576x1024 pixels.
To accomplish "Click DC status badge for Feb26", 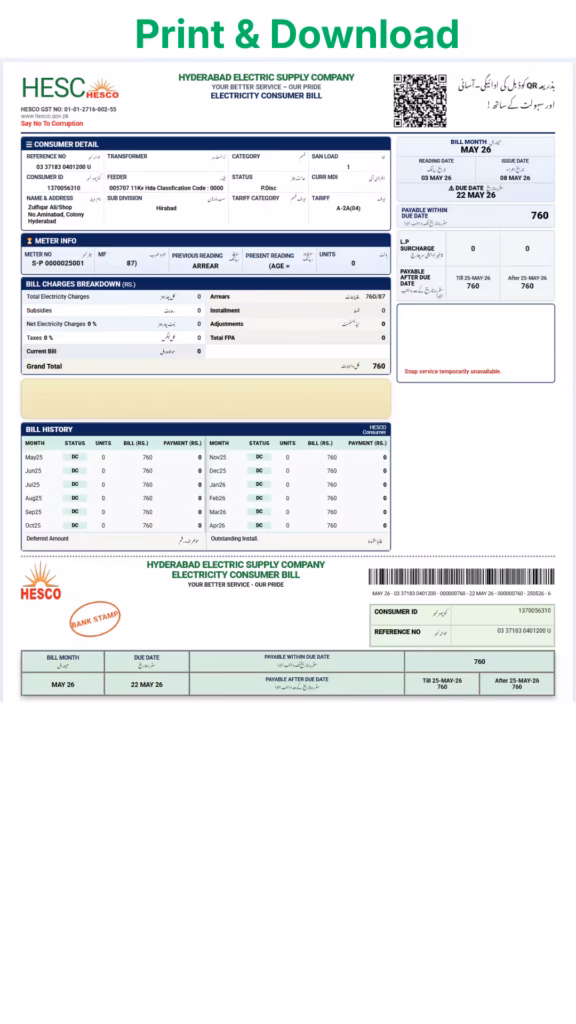I will pos(259,498).
